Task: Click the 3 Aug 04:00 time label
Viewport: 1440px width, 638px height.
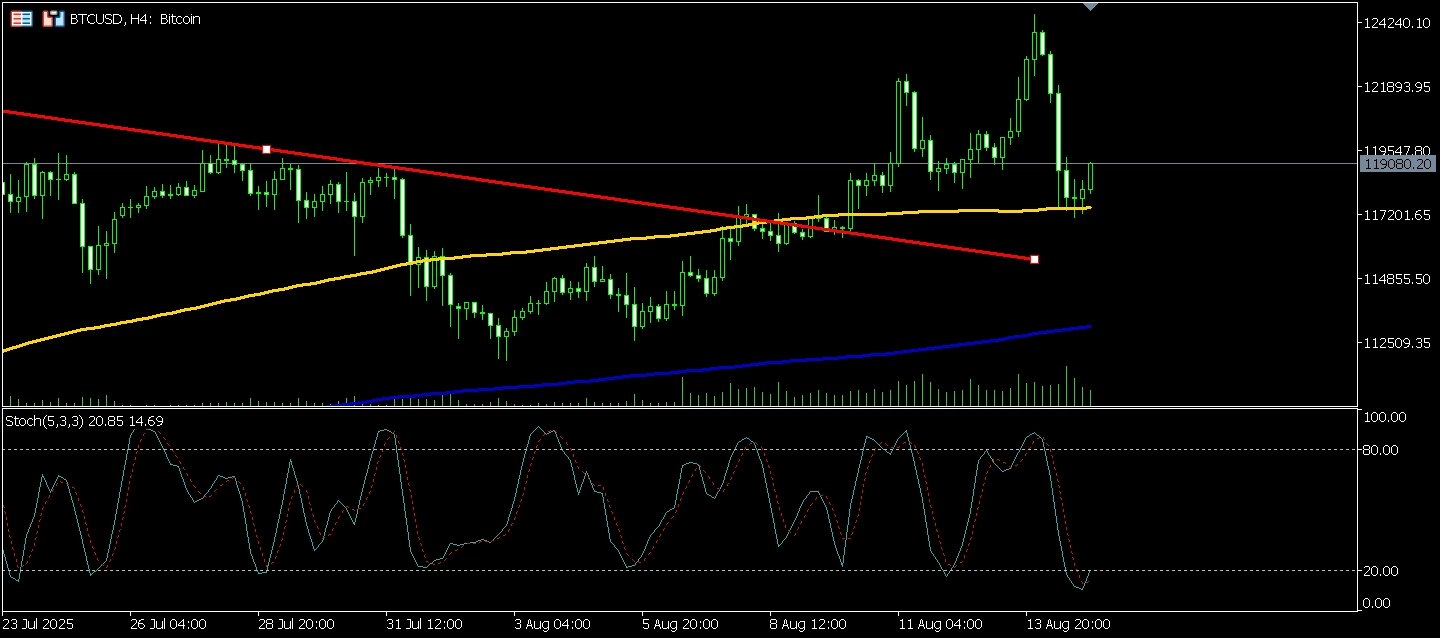Action: pyautogui.click(x=550, y=624)
